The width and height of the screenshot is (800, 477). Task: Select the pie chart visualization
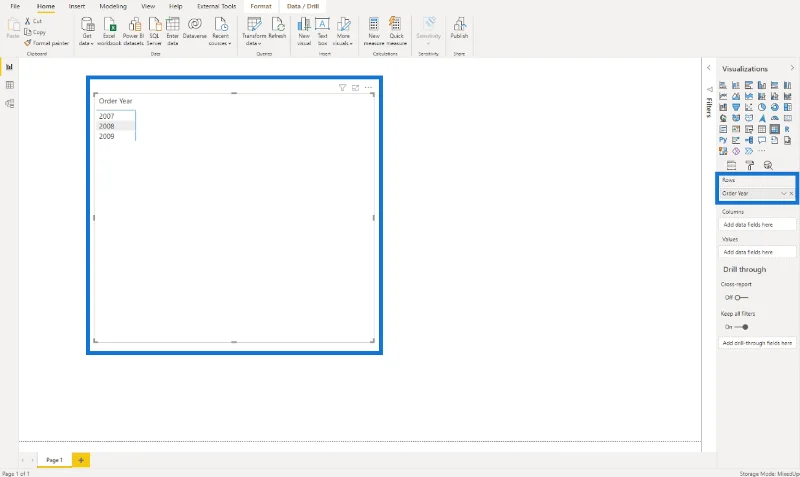(x=762, y=107)
